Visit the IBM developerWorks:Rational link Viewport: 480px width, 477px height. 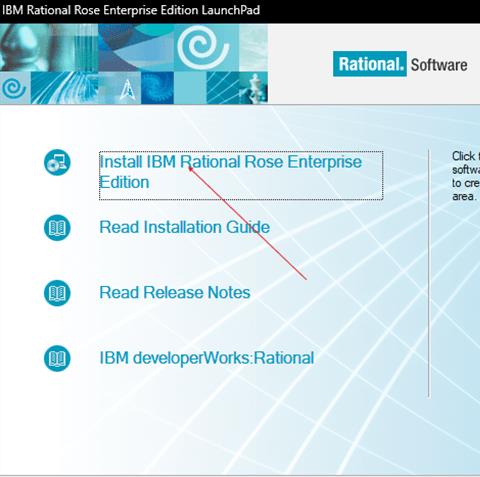tap(207, 358)
